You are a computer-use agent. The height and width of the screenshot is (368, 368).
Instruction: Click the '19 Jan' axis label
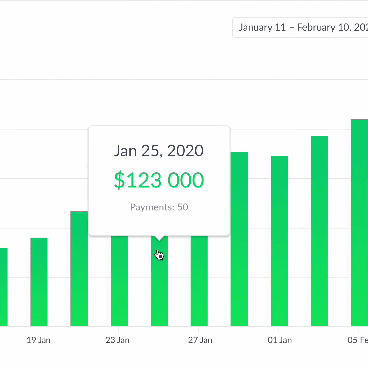point(39,340)
